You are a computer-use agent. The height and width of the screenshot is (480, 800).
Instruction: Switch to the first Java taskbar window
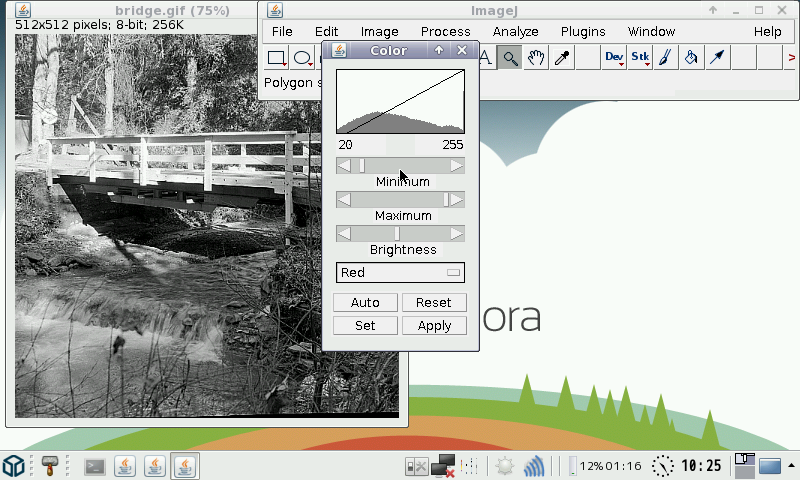125,466
